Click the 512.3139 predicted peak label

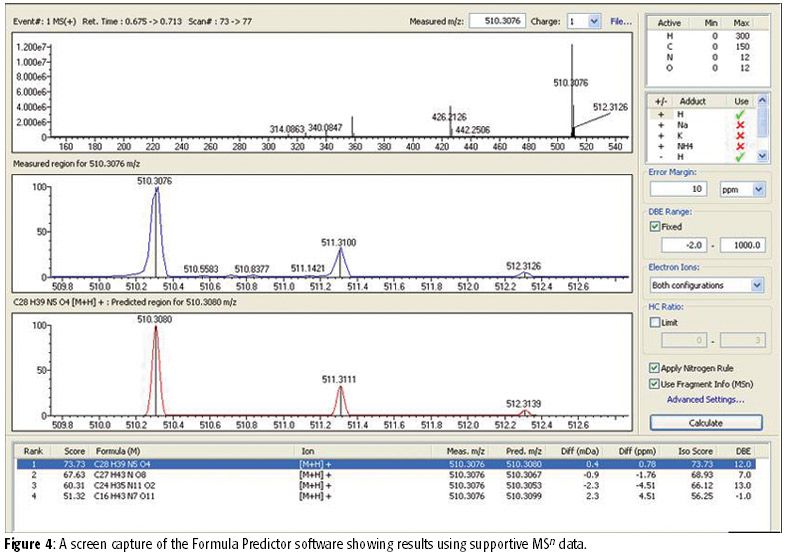[523, 404]
